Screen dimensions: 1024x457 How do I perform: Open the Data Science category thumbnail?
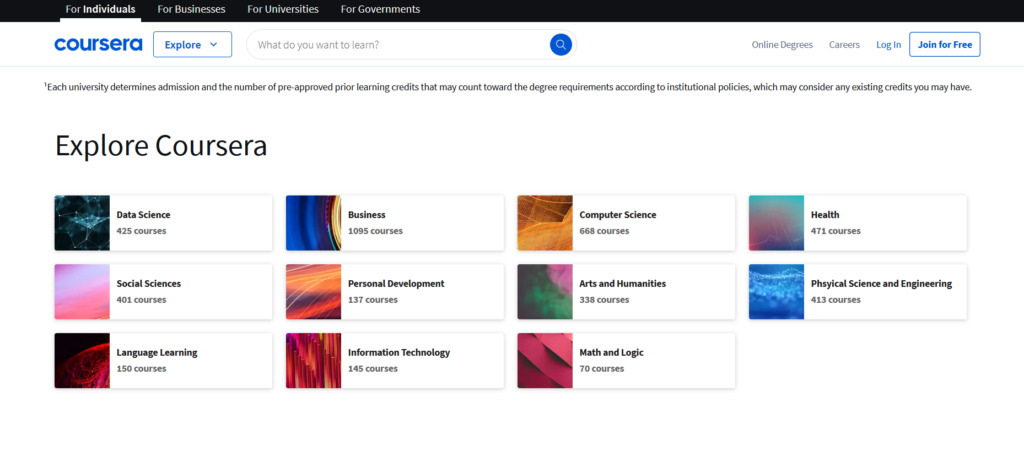pos(82,223)
